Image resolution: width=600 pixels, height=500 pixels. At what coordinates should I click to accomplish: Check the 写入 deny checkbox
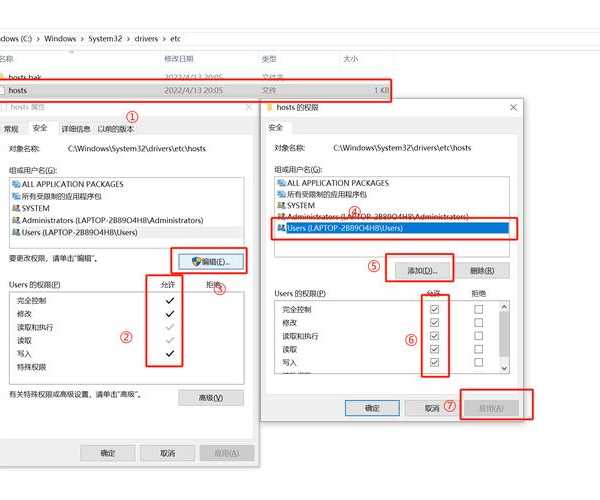pyautogui.click(x=478, y=362)
